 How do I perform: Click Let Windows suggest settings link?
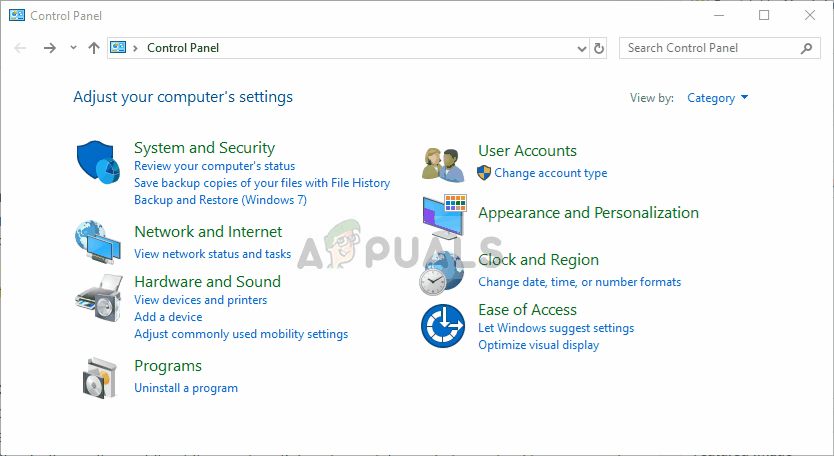point(556,328)
